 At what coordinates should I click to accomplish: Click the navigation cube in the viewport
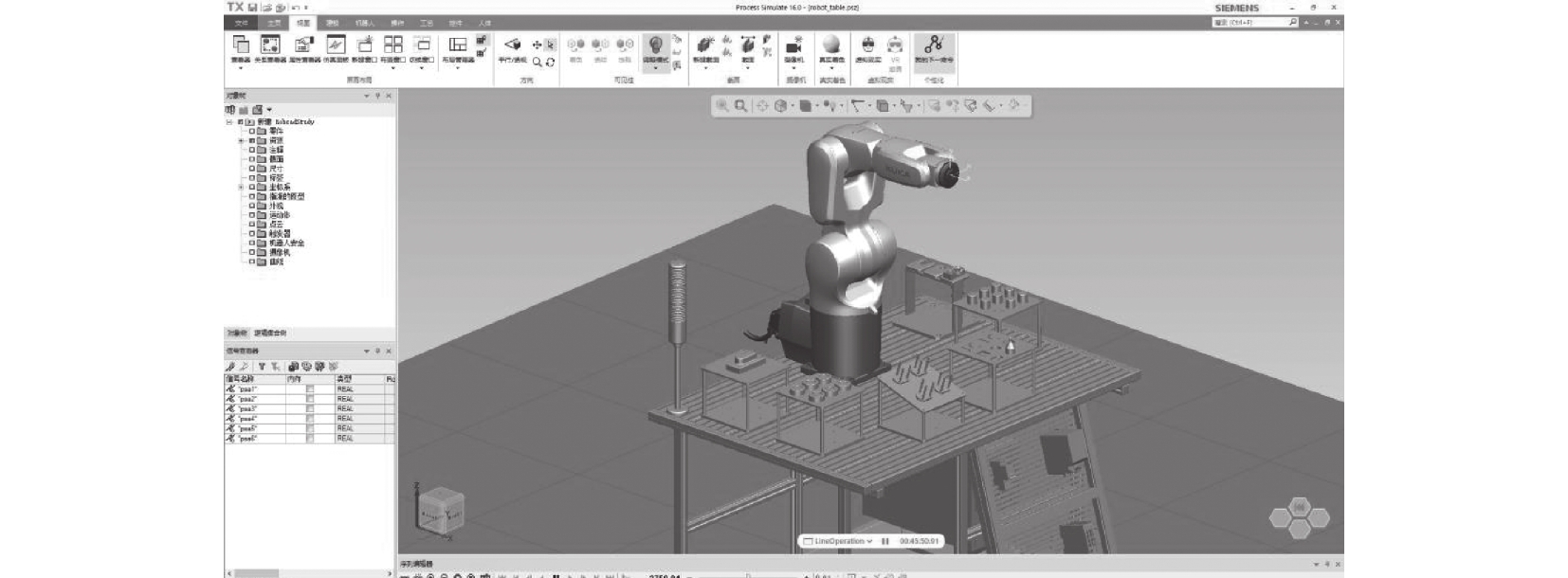click(441, 509)
